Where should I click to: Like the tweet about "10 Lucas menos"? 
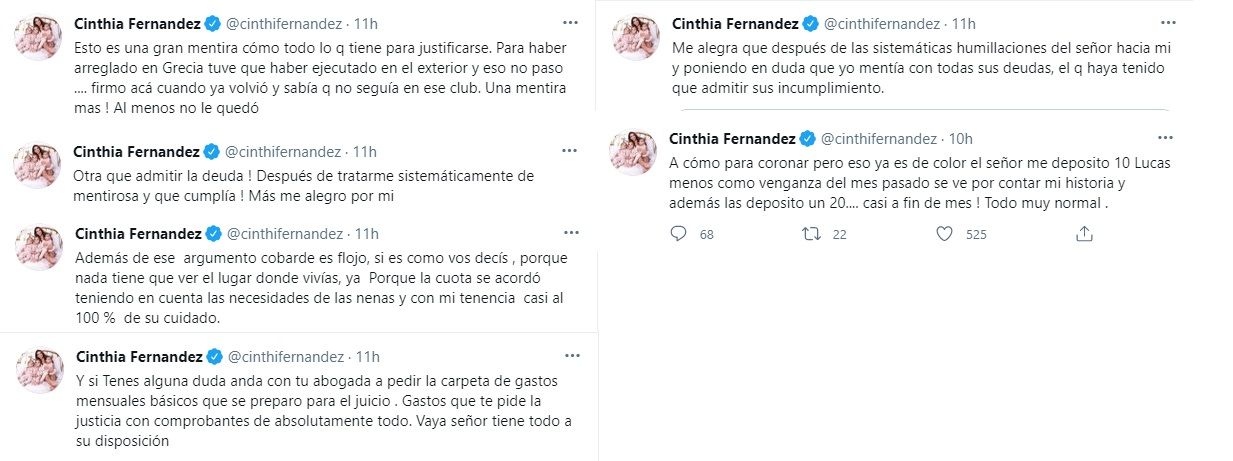point(945,234)
